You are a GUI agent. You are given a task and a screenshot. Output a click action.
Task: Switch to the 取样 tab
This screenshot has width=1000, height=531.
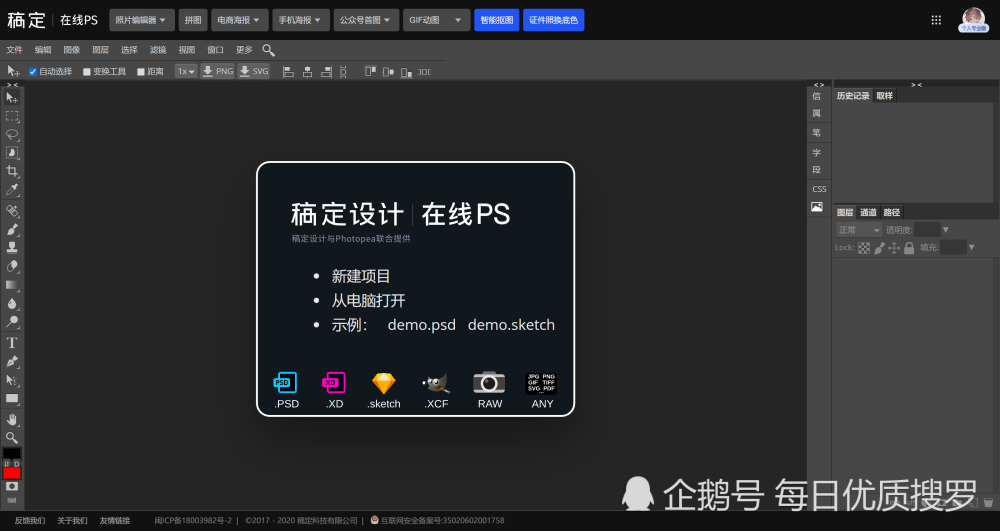(x=885, y=96)
